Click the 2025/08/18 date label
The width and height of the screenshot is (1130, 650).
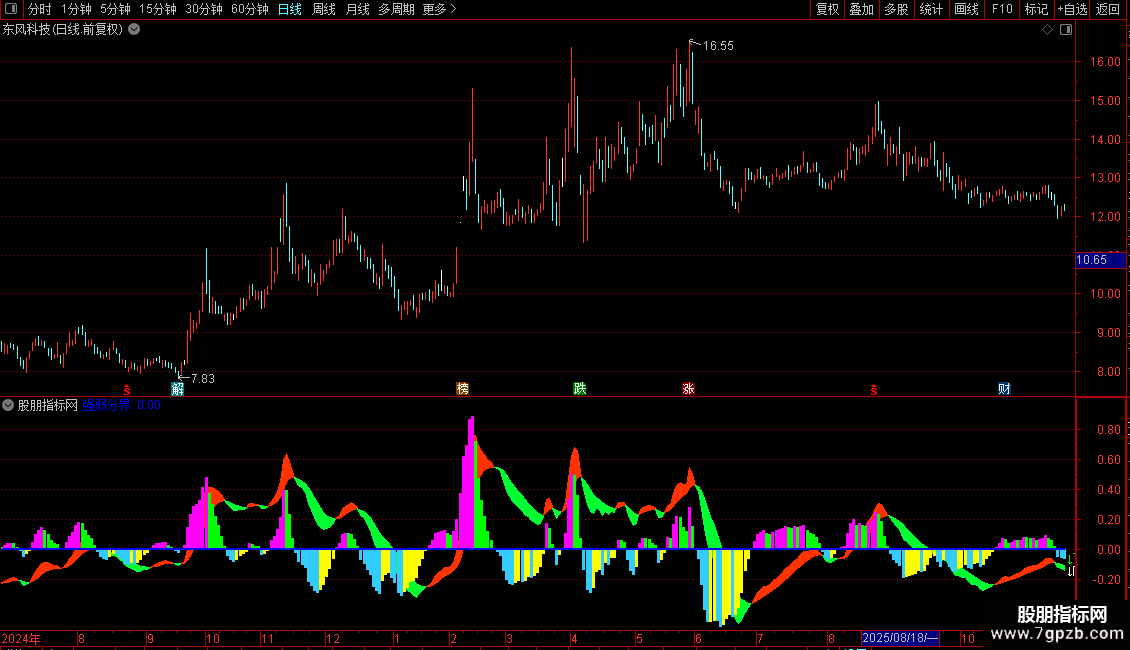tap(901, 638)
